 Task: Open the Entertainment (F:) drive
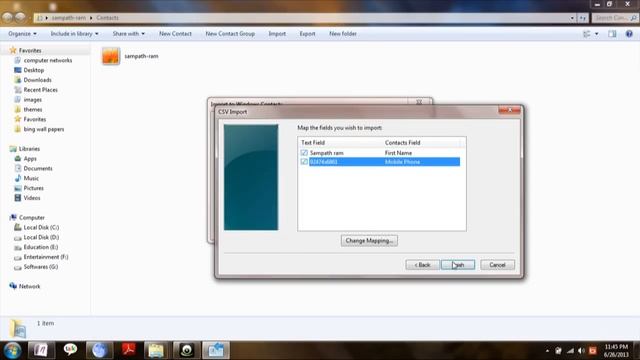coord(46,257)
